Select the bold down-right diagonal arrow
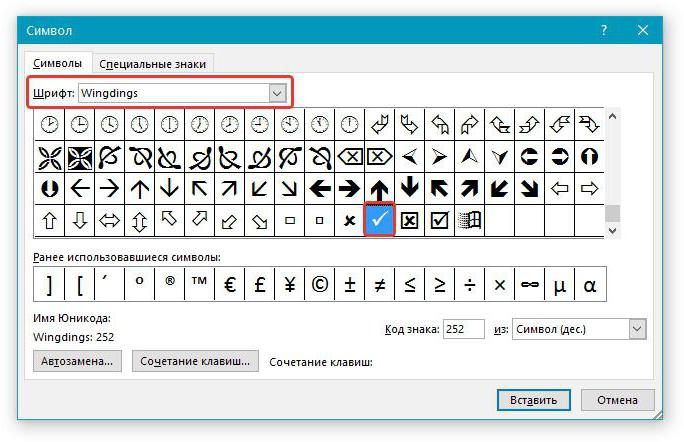684x442 pixels. pos(529,188)
